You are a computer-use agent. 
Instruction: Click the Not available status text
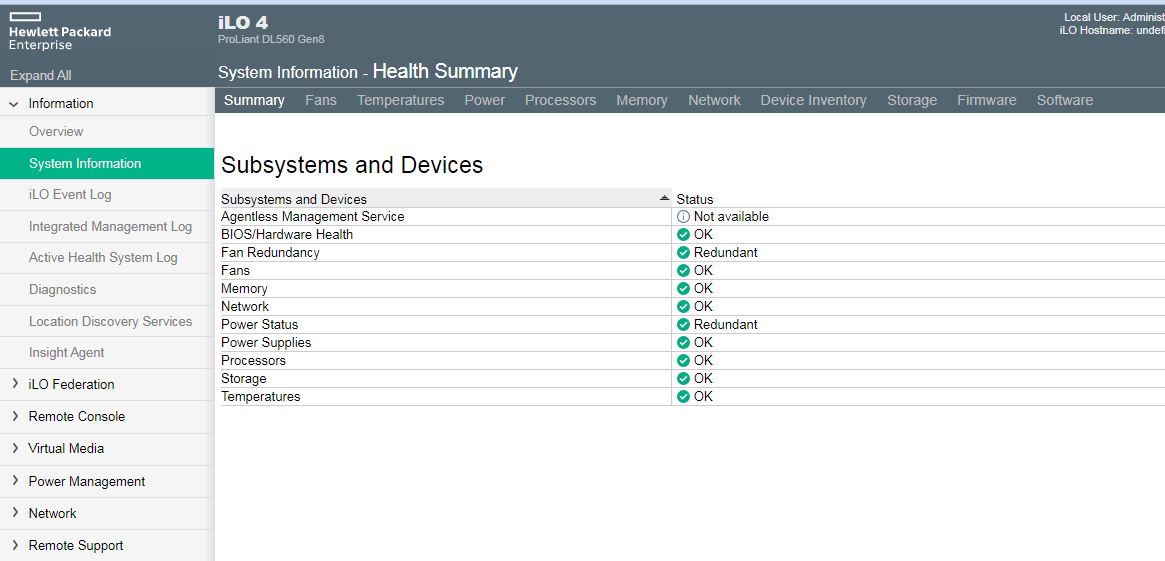[731, 217]
